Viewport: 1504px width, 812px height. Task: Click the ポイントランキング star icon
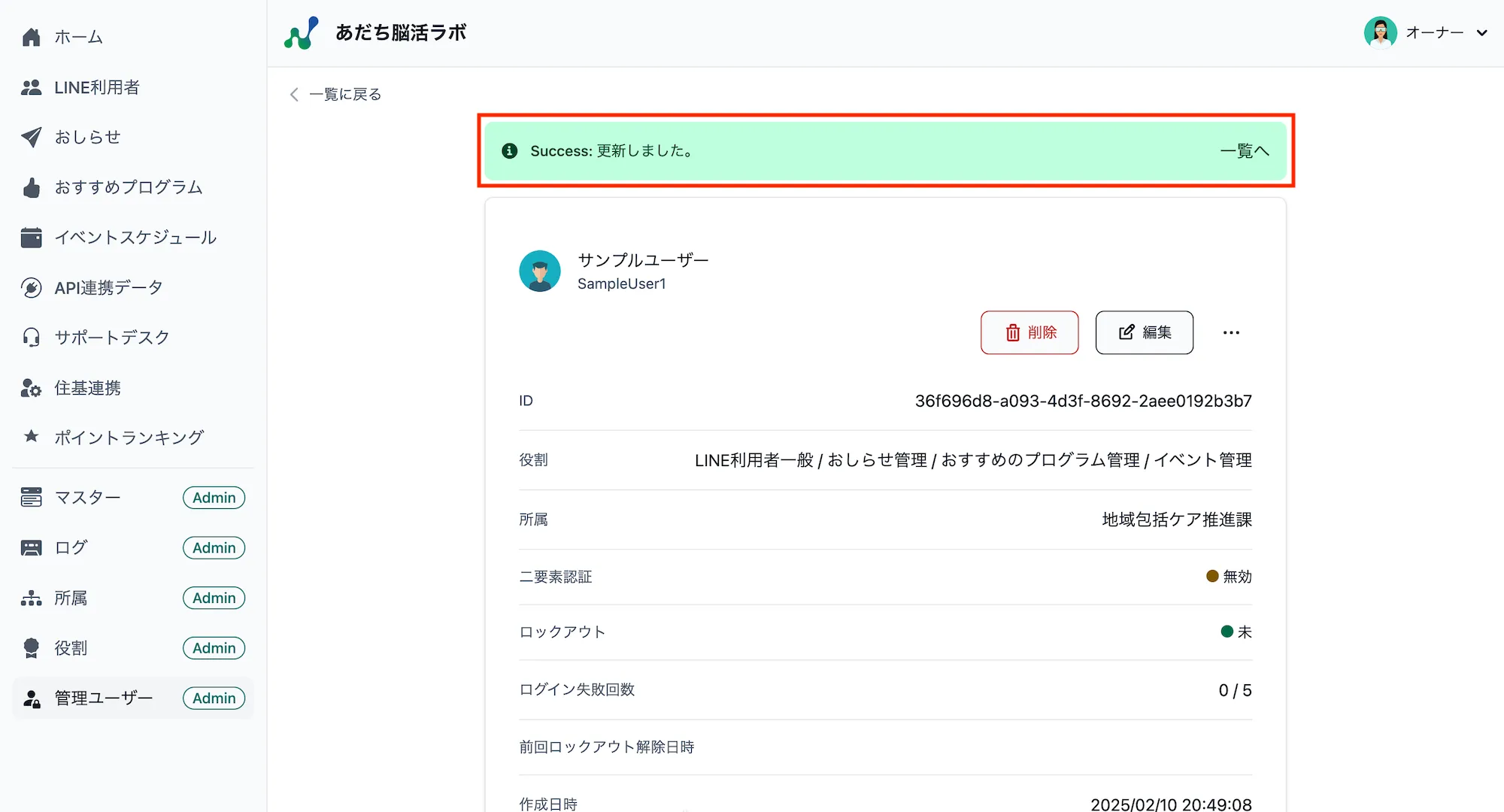(x=31, y=437)
